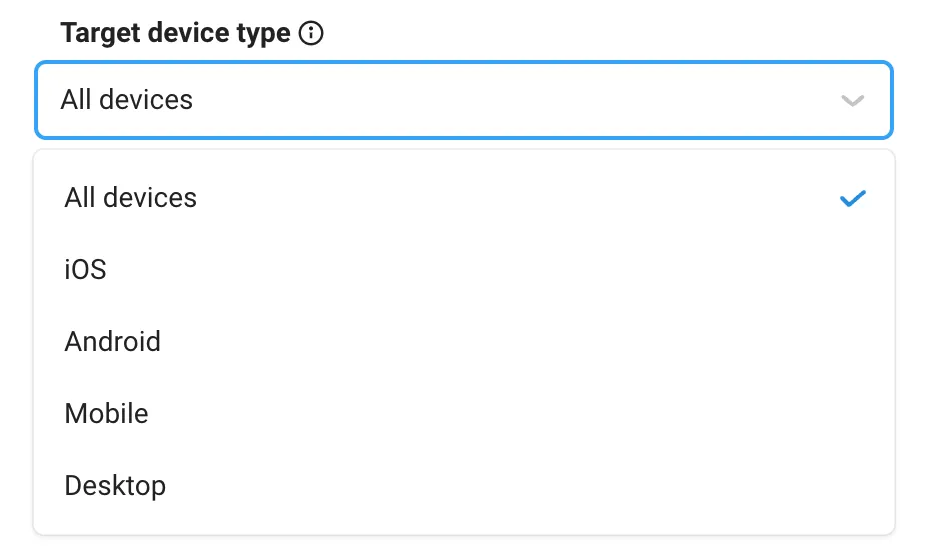Image resolution: width=930 pixels, height=548 pixels.
Task: Pick Mobile from the device type list
Action: [464, 413]
